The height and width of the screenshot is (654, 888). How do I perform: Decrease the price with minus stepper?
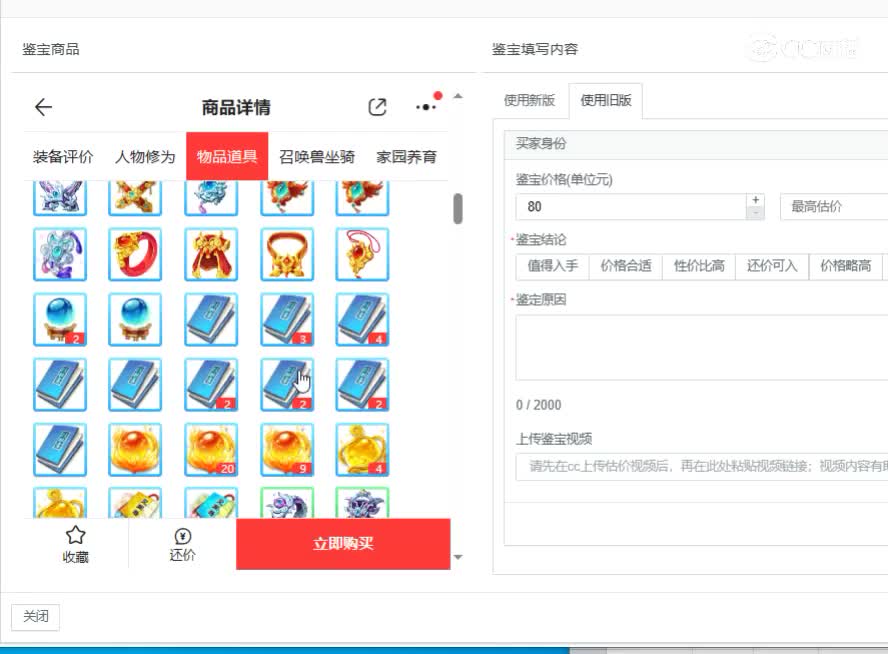[755, 213]
